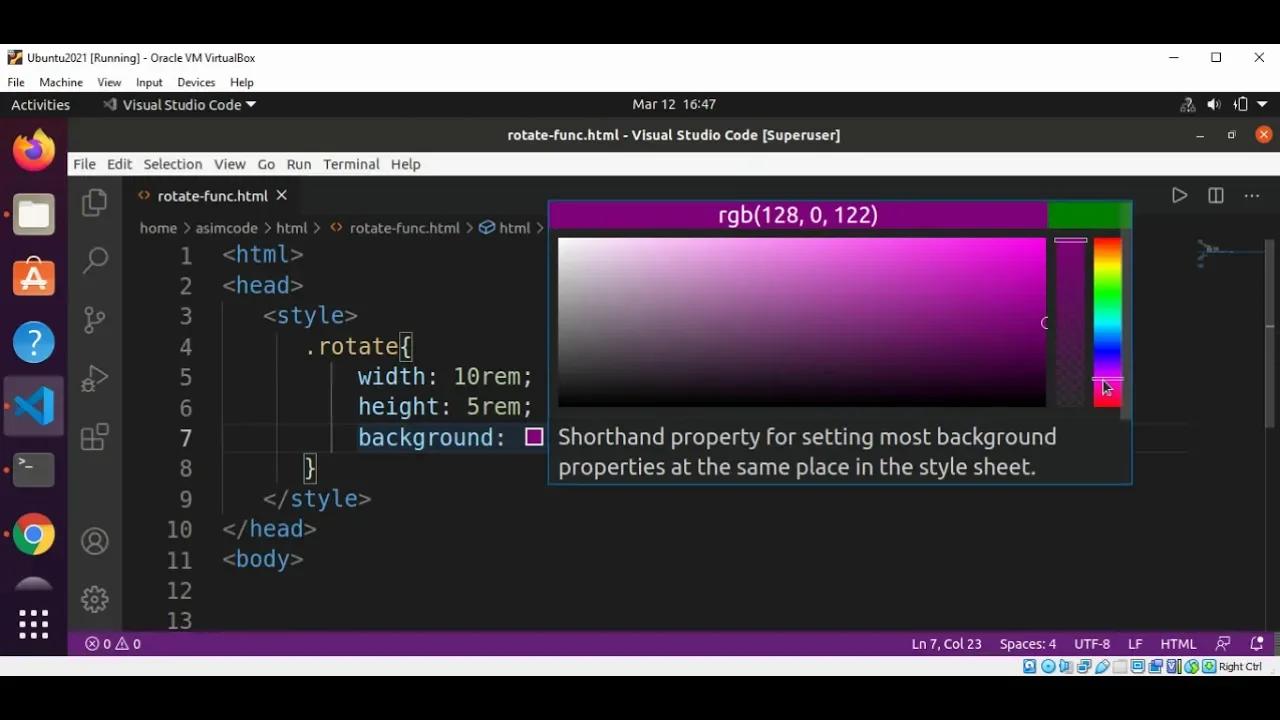Open the Visual Studio Code top-bar dropdown
1280x720 pixels.
click(181, 104)
